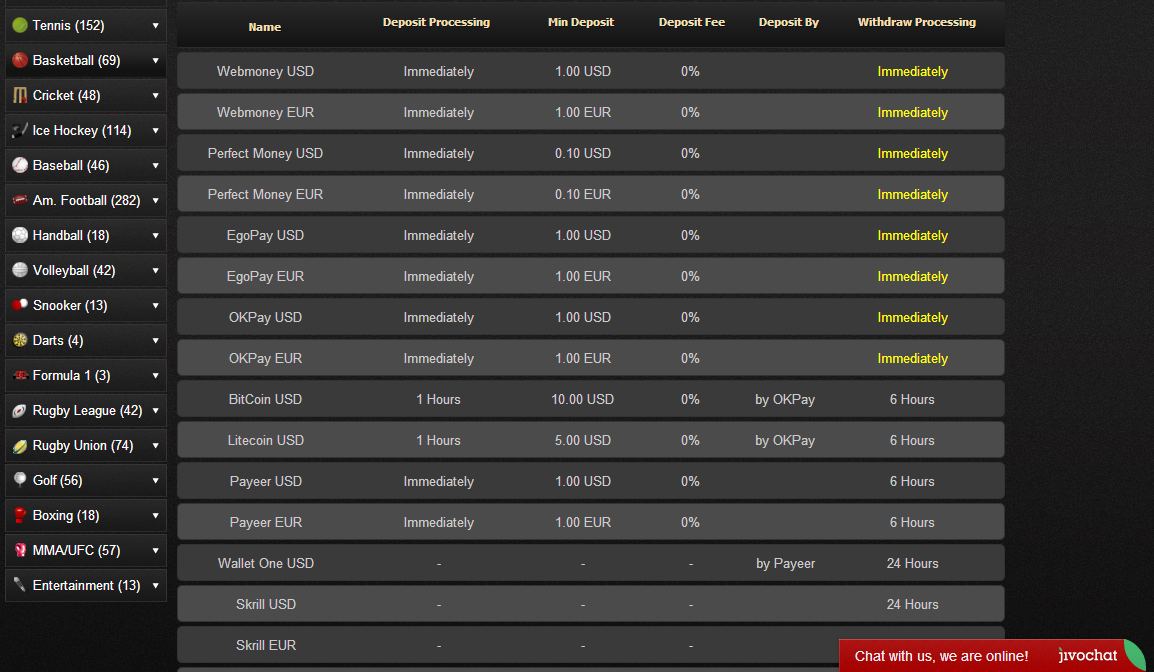Expand the Tennis (152) dropdown arrow
The image size is (1154, 672).
pos(155,25)
